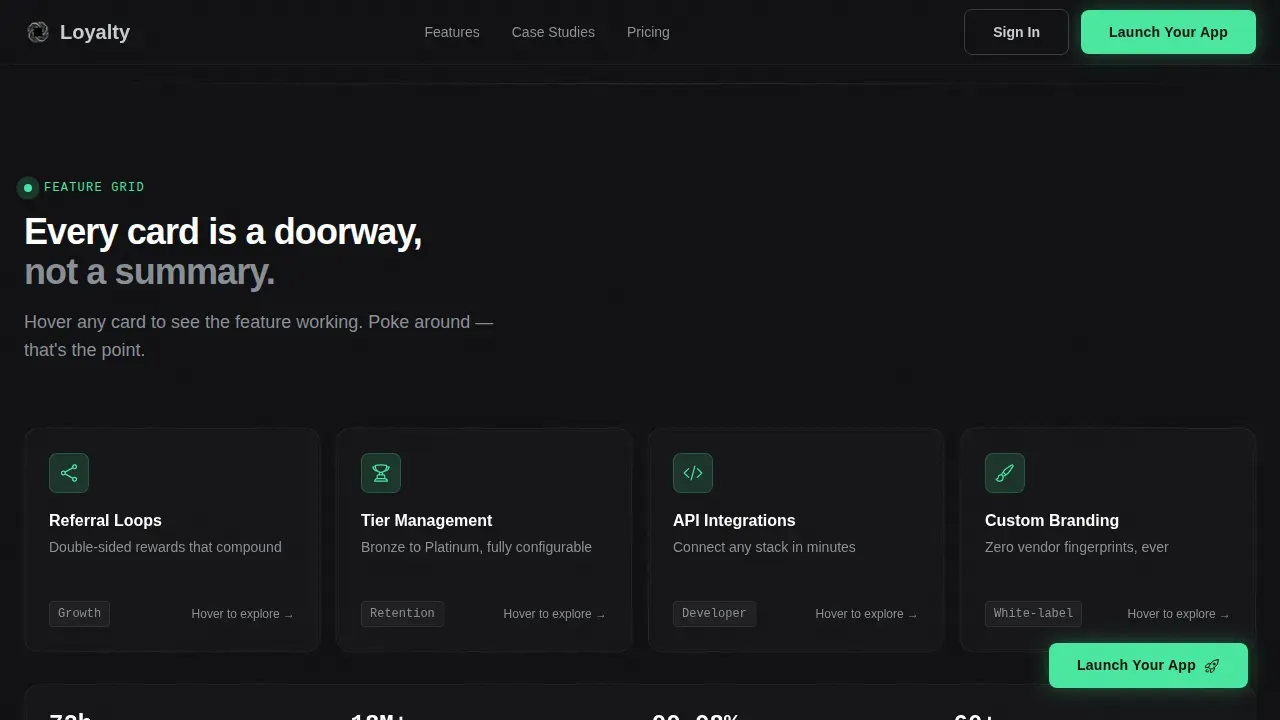Click Launch Your App in header

[x=1168, y=32]
